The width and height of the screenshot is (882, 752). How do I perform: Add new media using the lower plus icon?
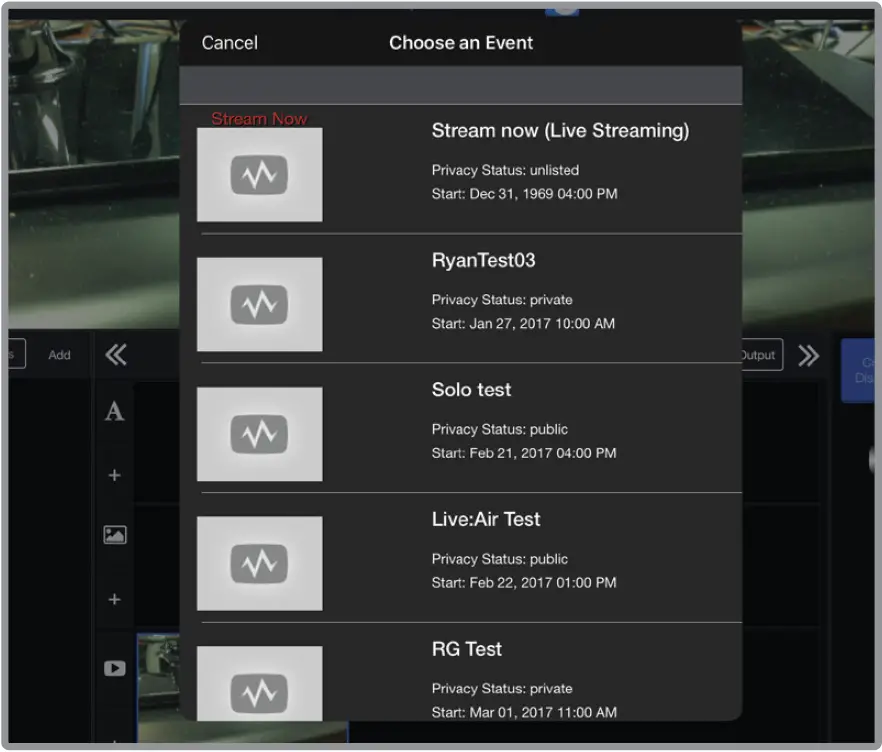click(x=113, y=599)
